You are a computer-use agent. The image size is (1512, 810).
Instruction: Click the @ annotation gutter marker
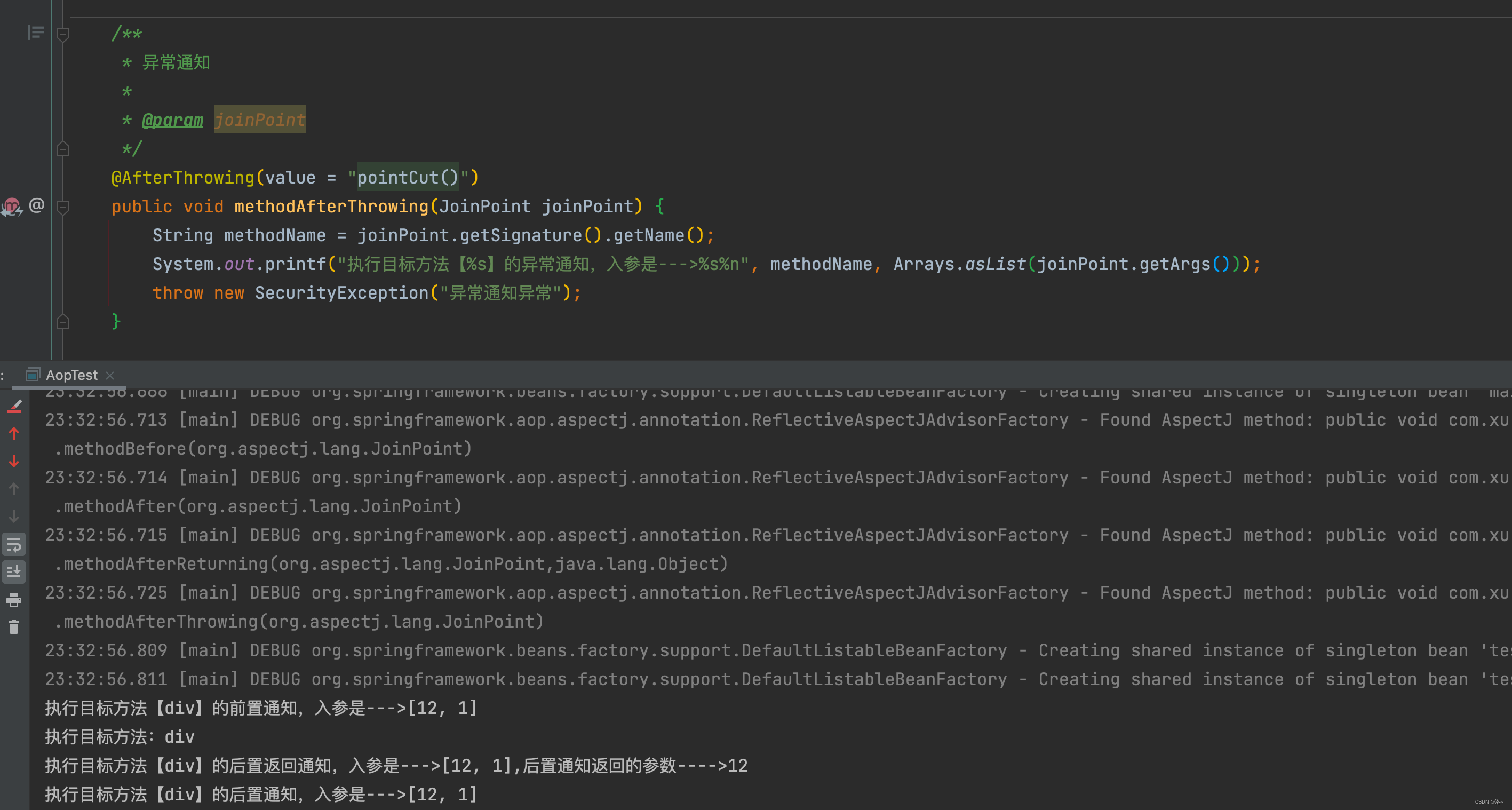pos(36,205)
